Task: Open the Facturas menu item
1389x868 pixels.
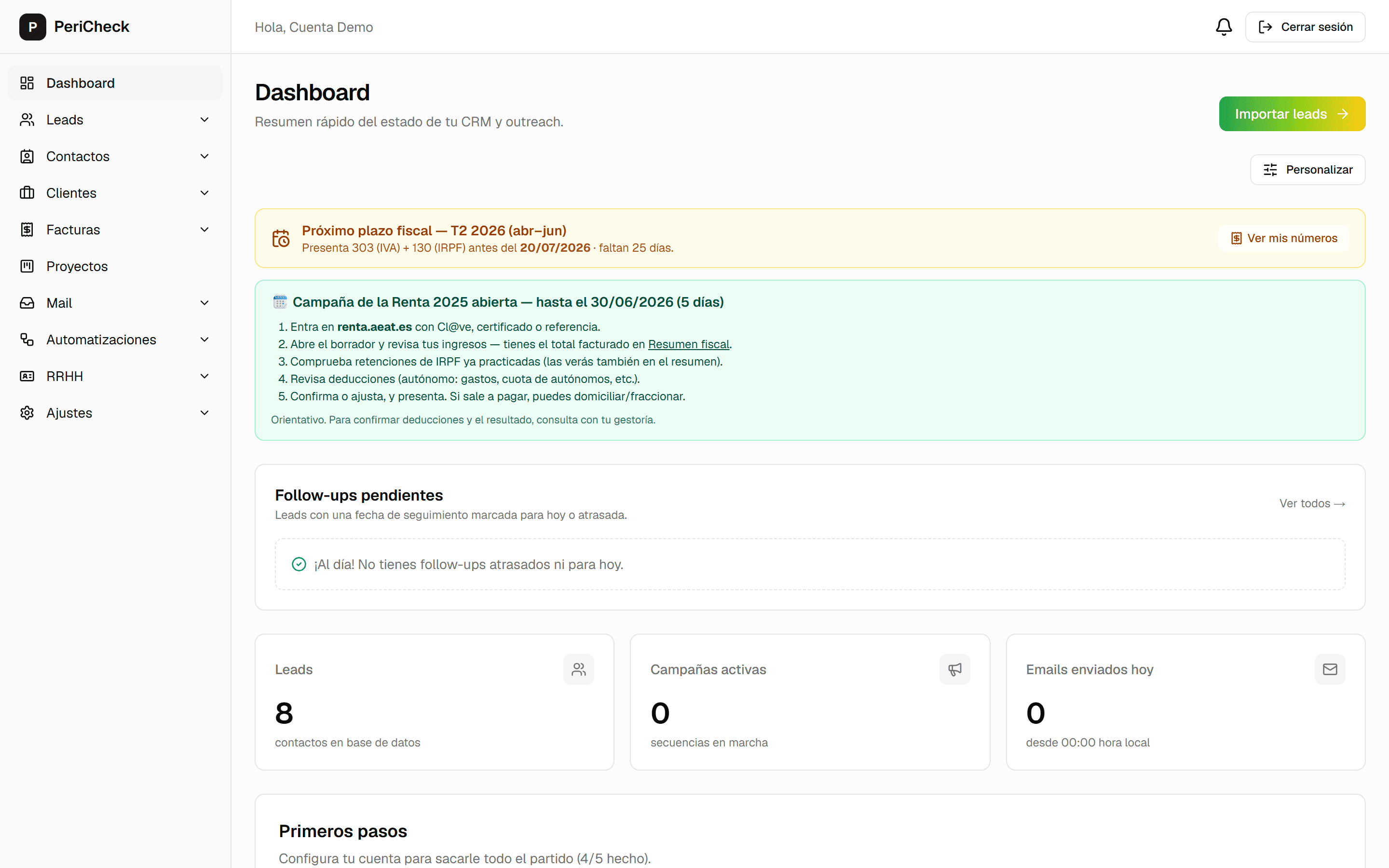Action: coord(115,230)
